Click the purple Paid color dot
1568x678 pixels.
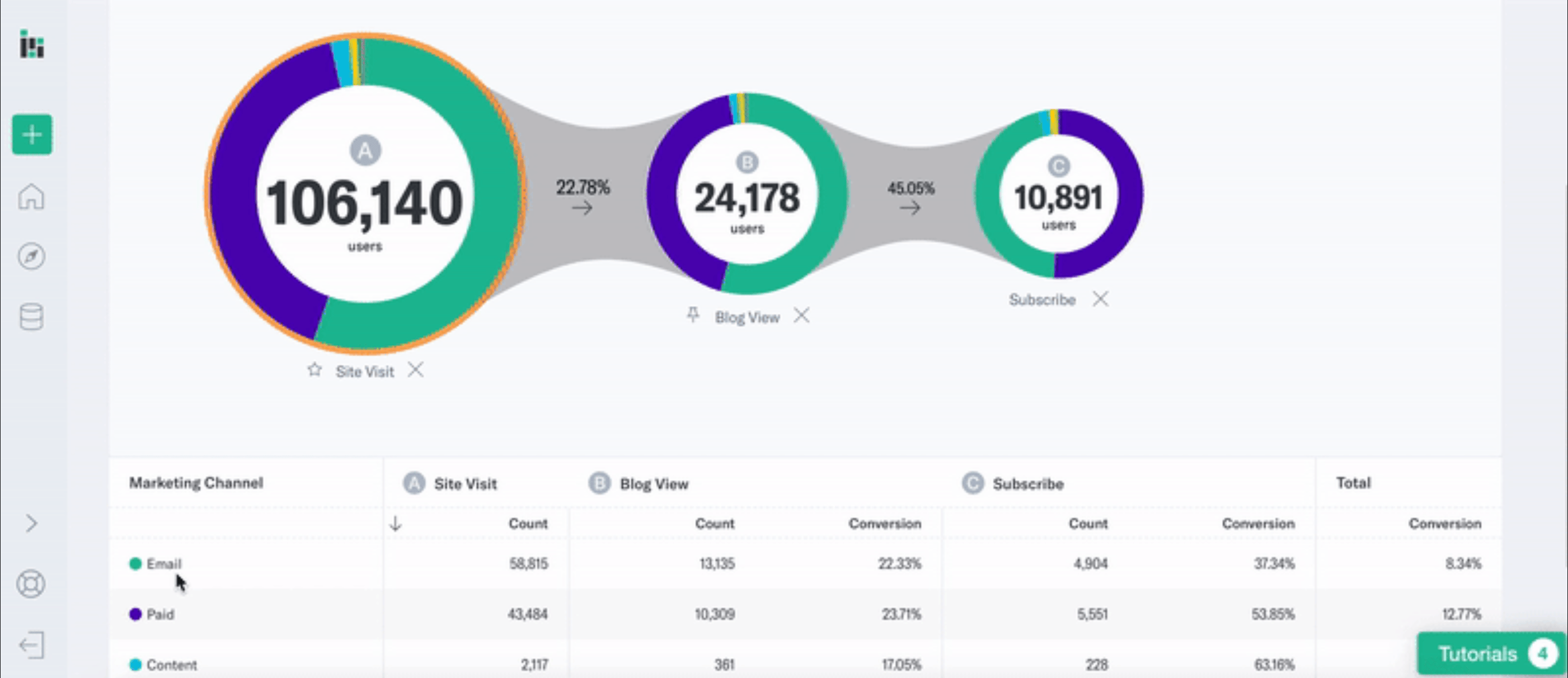point(135,614)
